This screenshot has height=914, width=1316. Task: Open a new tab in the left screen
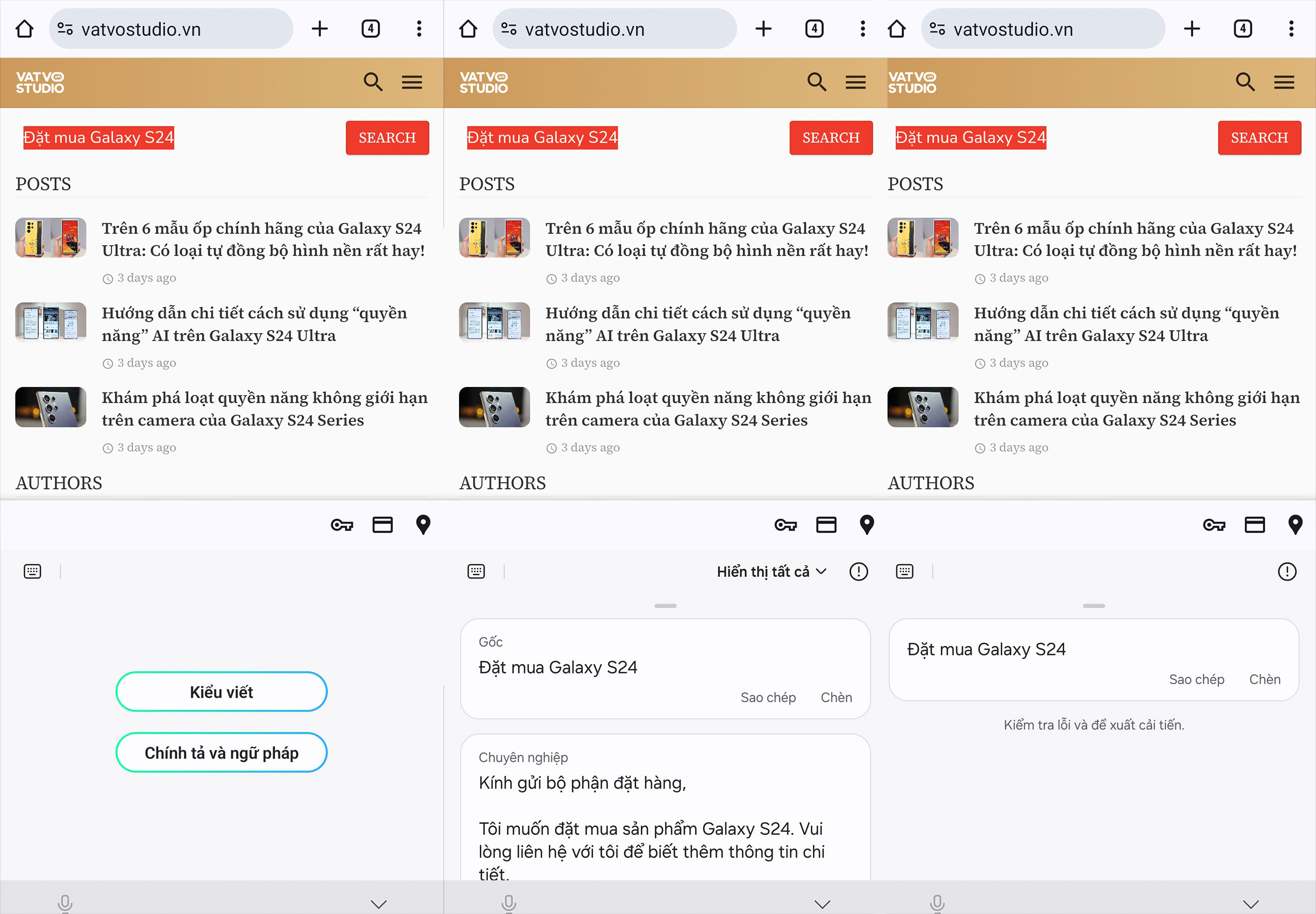tap(319, 28)
